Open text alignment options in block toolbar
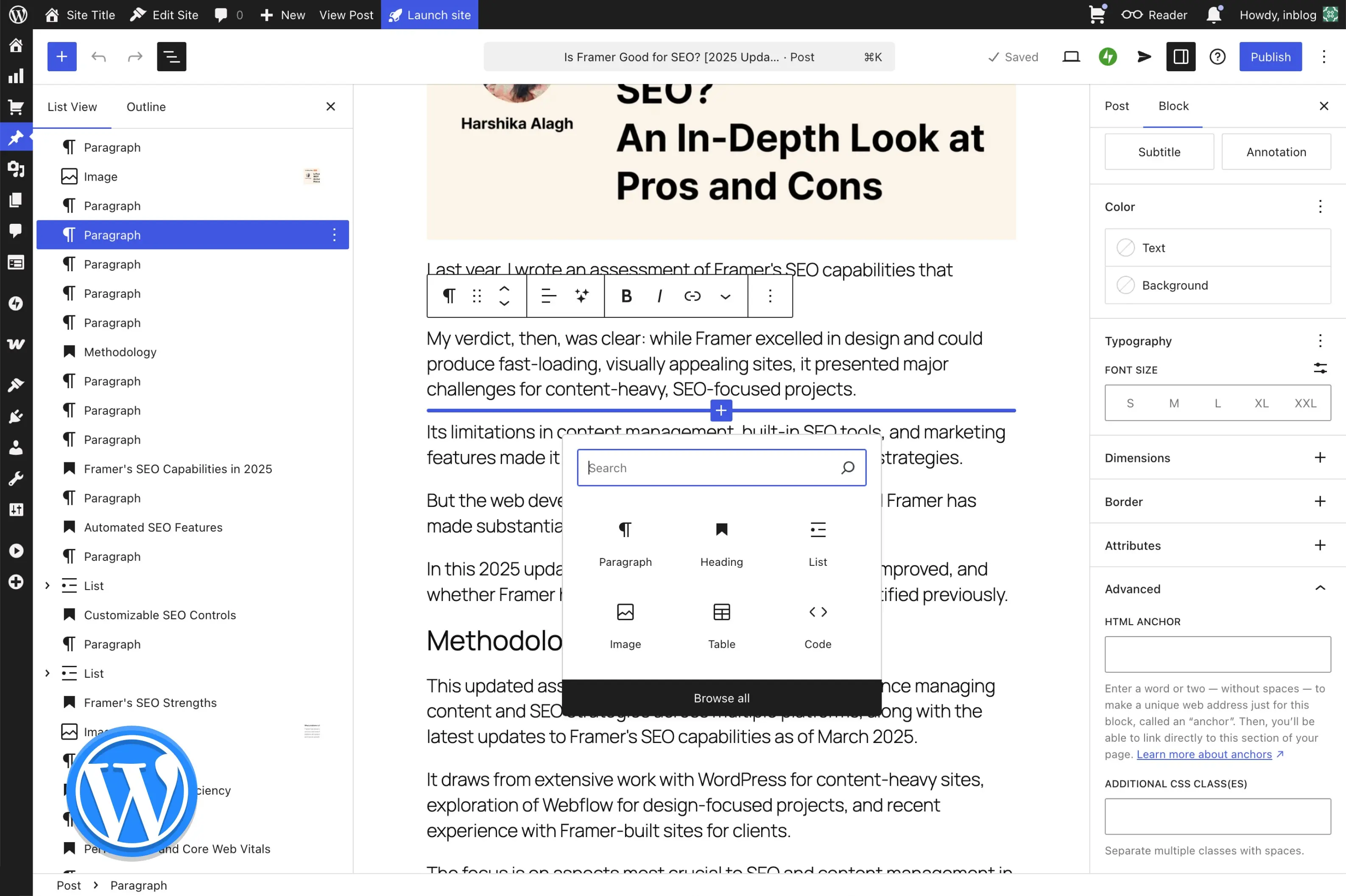The image size is (1346, 896). [549, 295]
